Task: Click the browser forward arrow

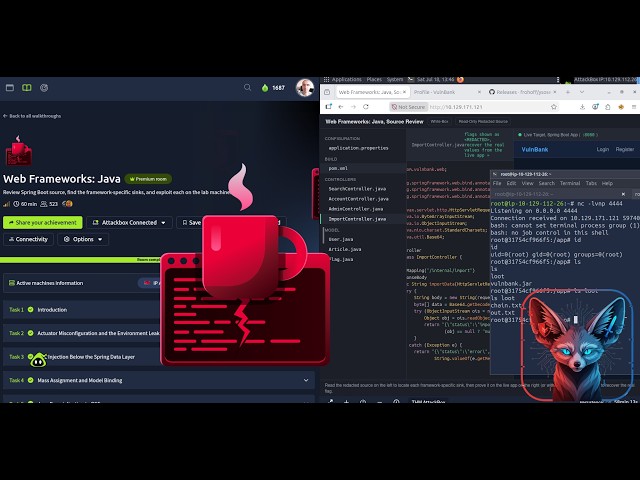Action: [x=353, y=107]
